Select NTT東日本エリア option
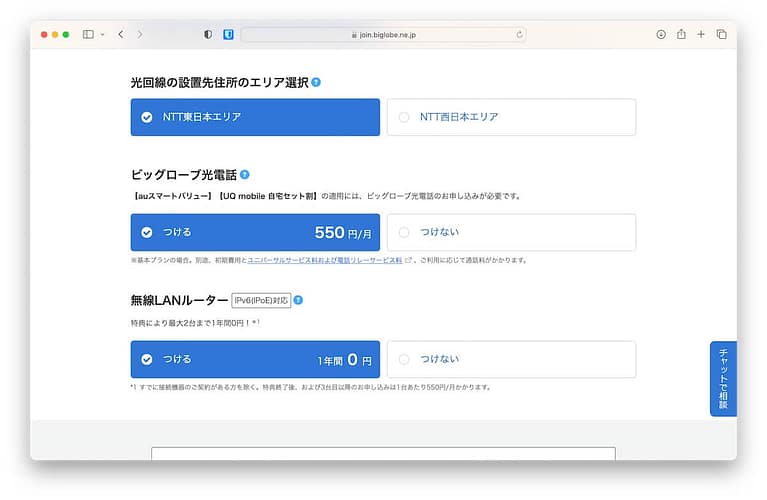This screenshot has width=767, height=500. point(255,117)
